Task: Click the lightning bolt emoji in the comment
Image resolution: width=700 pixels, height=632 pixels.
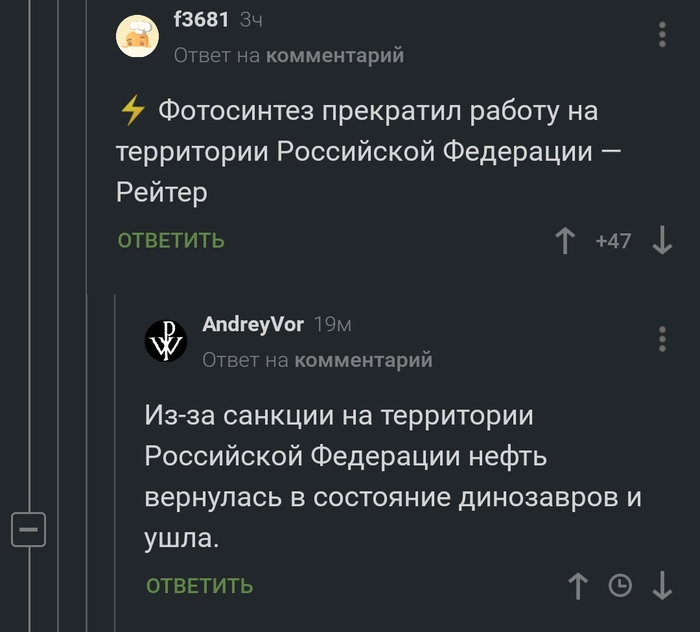Action: (x=132, y=112)
